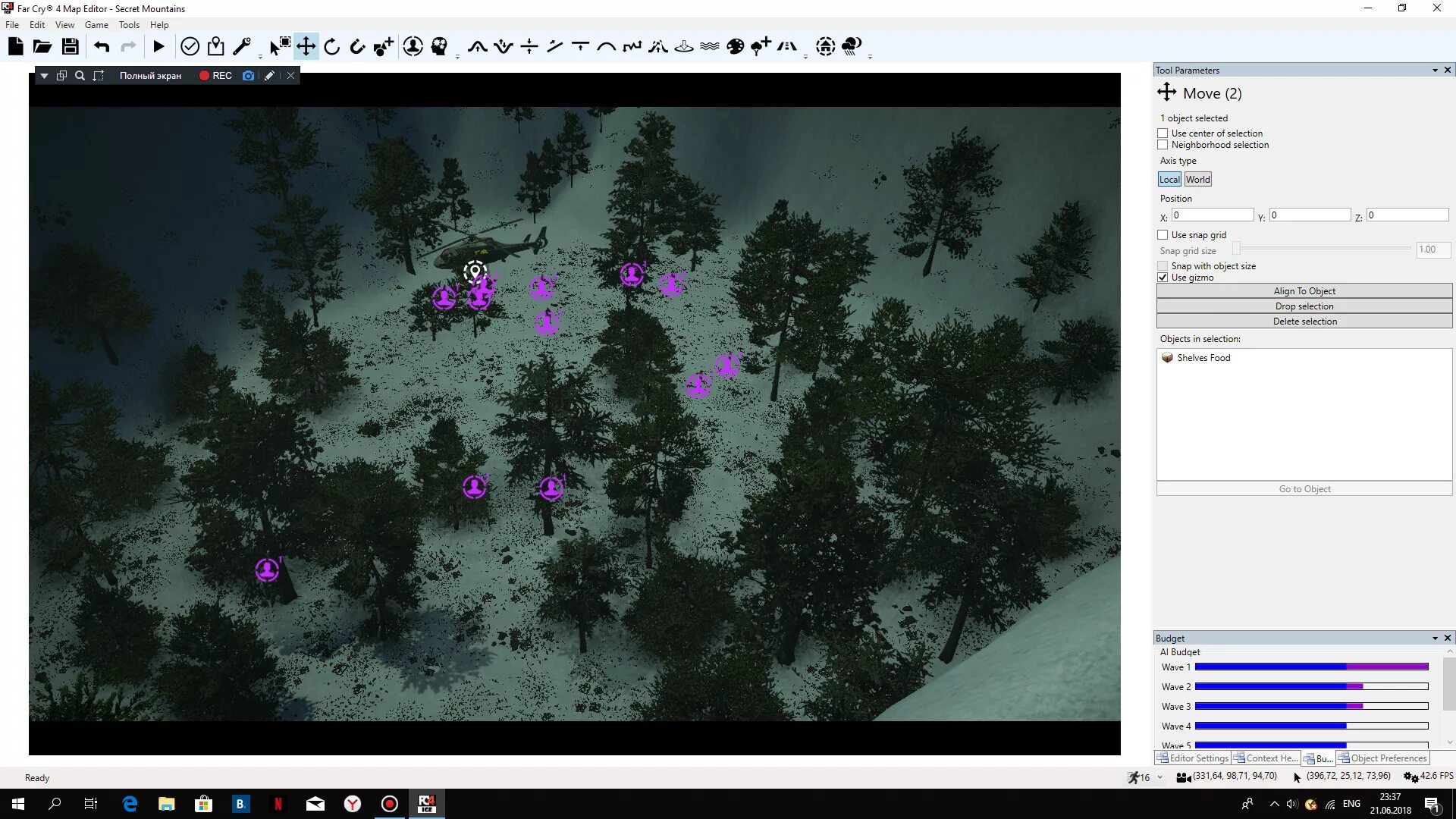This screenshot has height=819, width=1456.
Task: Open the map location pin tool
Action: point(216,47)
